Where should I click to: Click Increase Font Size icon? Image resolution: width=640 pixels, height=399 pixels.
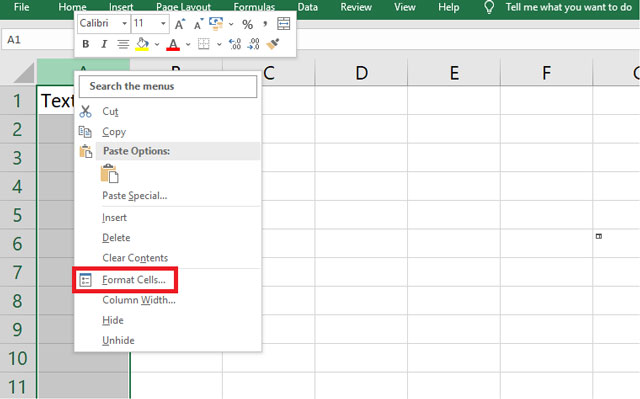pos(180,24)
